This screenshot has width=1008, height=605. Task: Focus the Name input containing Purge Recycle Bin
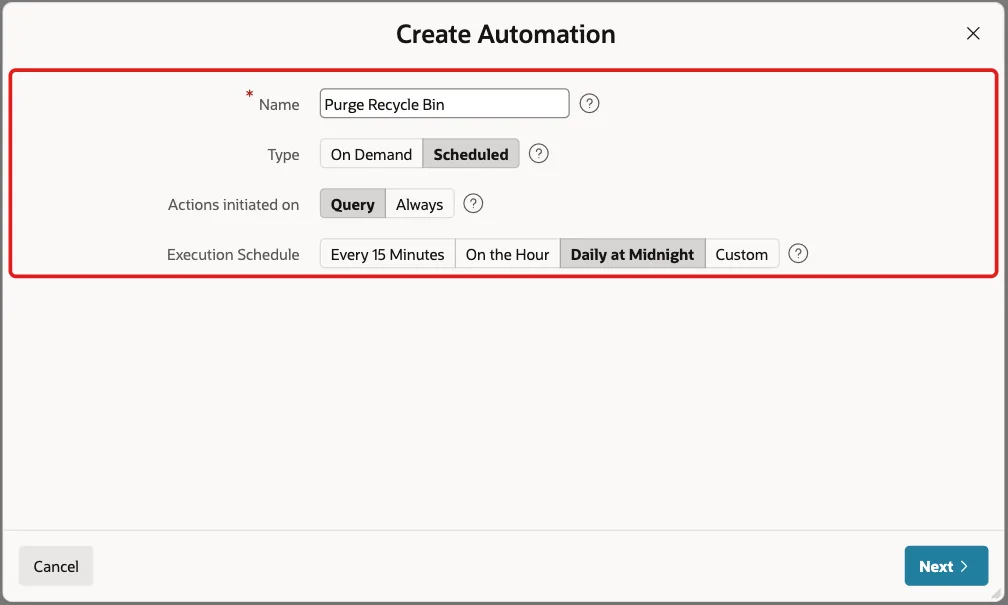444,104
